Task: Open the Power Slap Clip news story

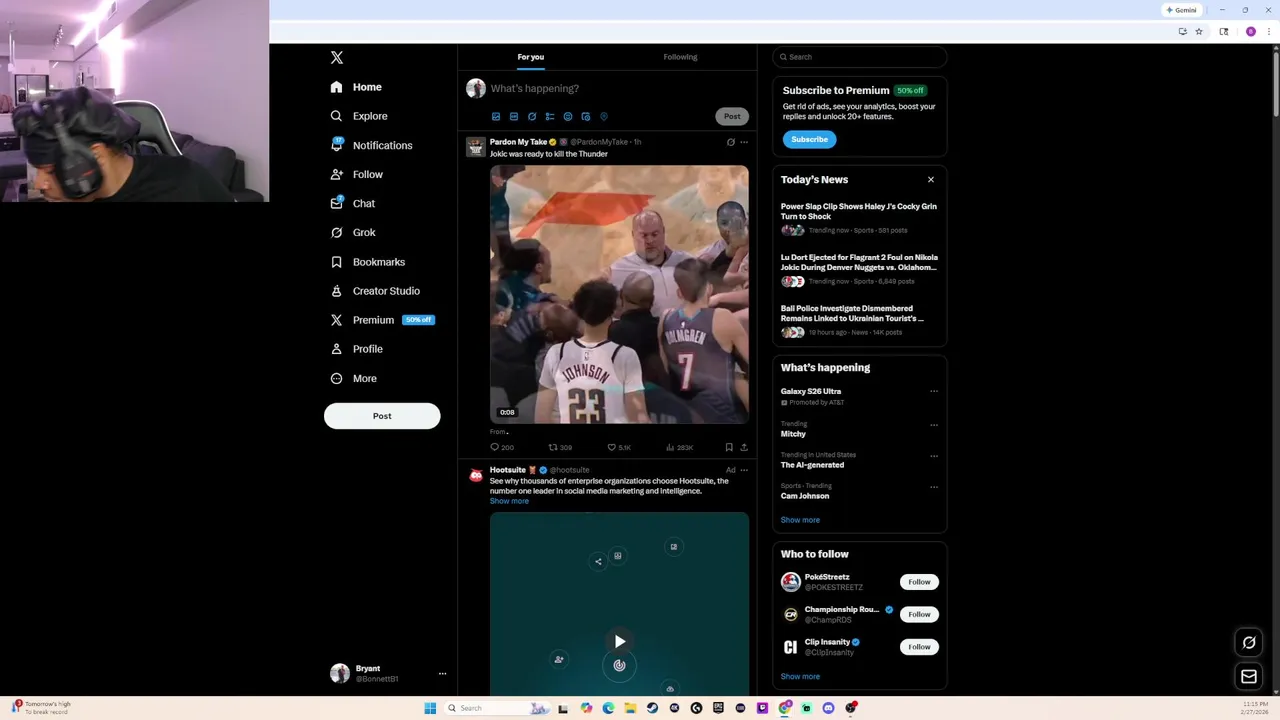Action: (x=859, y=218)
